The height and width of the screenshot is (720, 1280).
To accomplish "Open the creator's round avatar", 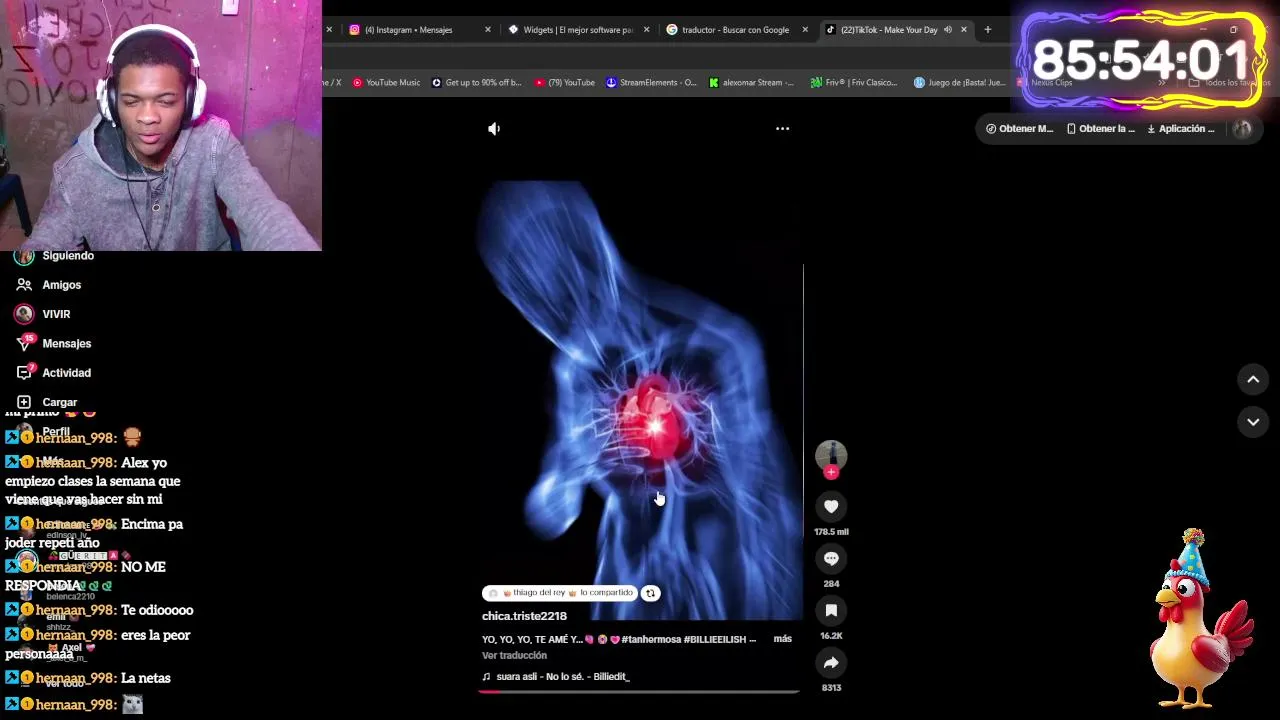I will point(831,456).
